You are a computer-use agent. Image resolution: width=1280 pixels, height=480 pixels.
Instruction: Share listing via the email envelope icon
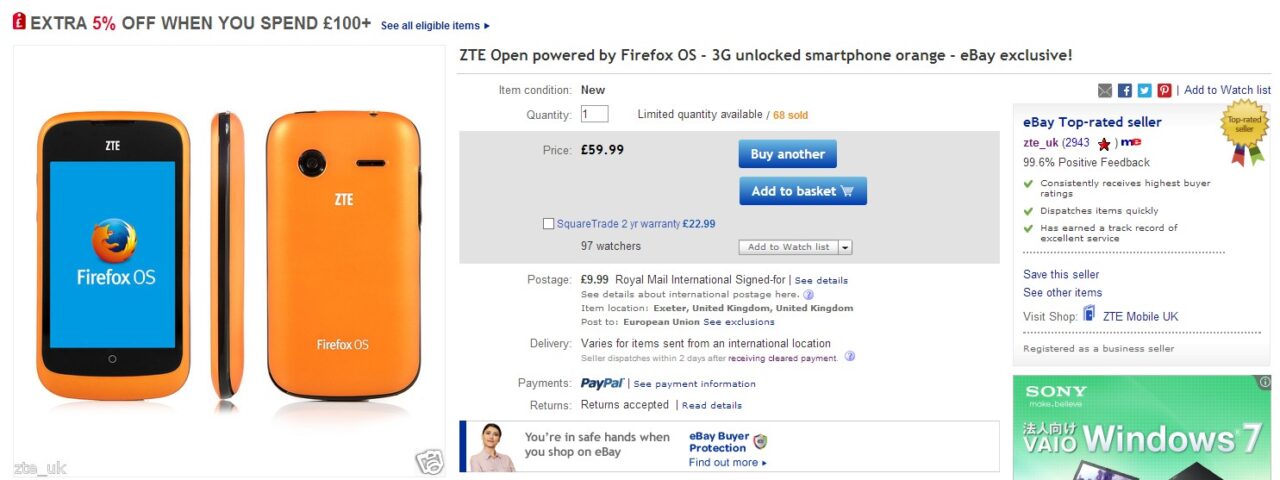(x=1105, y=90)
